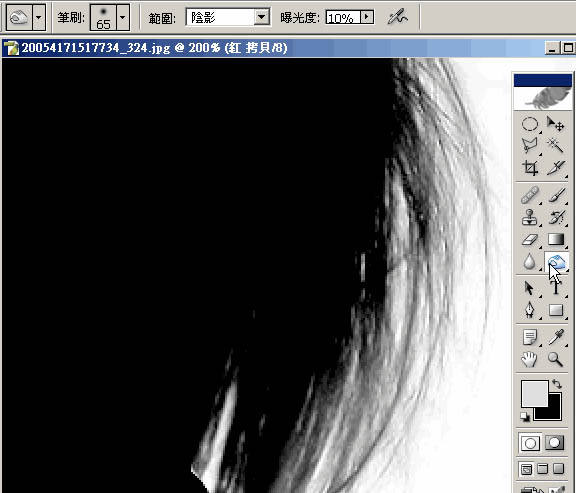Viewport: 576px width, 493px height.
Task: Select the Zoom tool
Action: pos(555,359)
